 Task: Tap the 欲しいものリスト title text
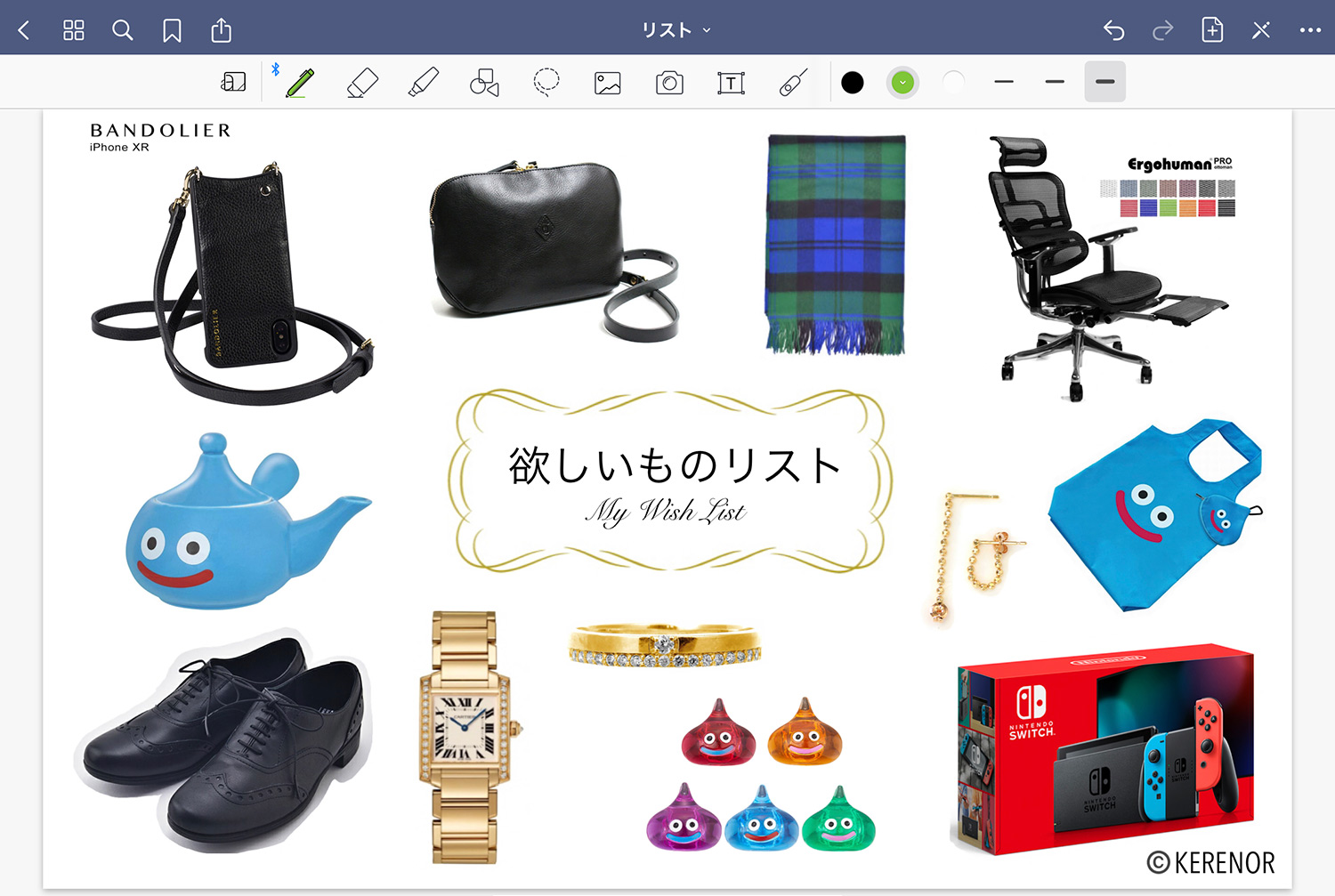pyautogui.click(x=675, y=465)
